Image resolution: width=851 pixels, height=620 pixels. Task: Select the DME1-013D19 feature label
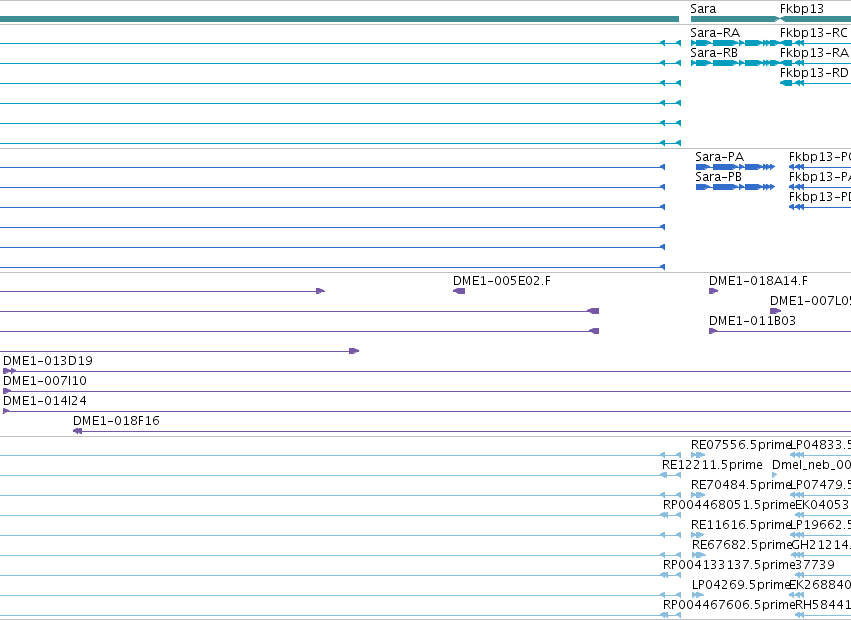[x=48, y=360]
